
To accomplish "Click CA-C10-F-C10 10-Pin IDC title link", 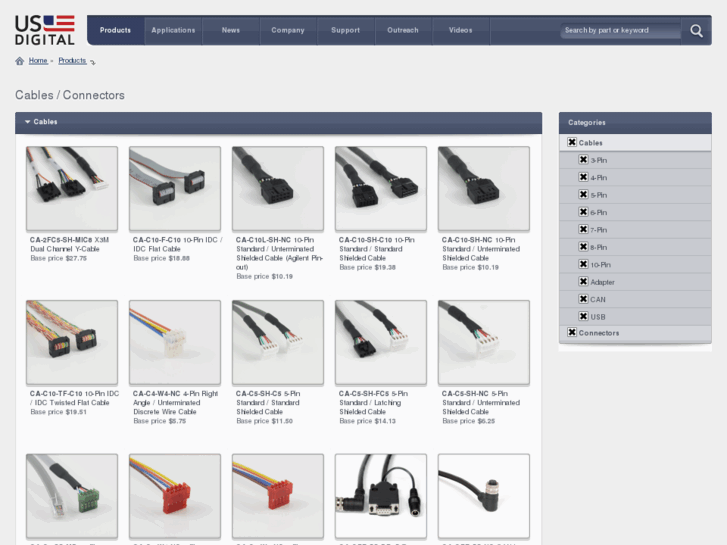I will (x=178, y=244).
